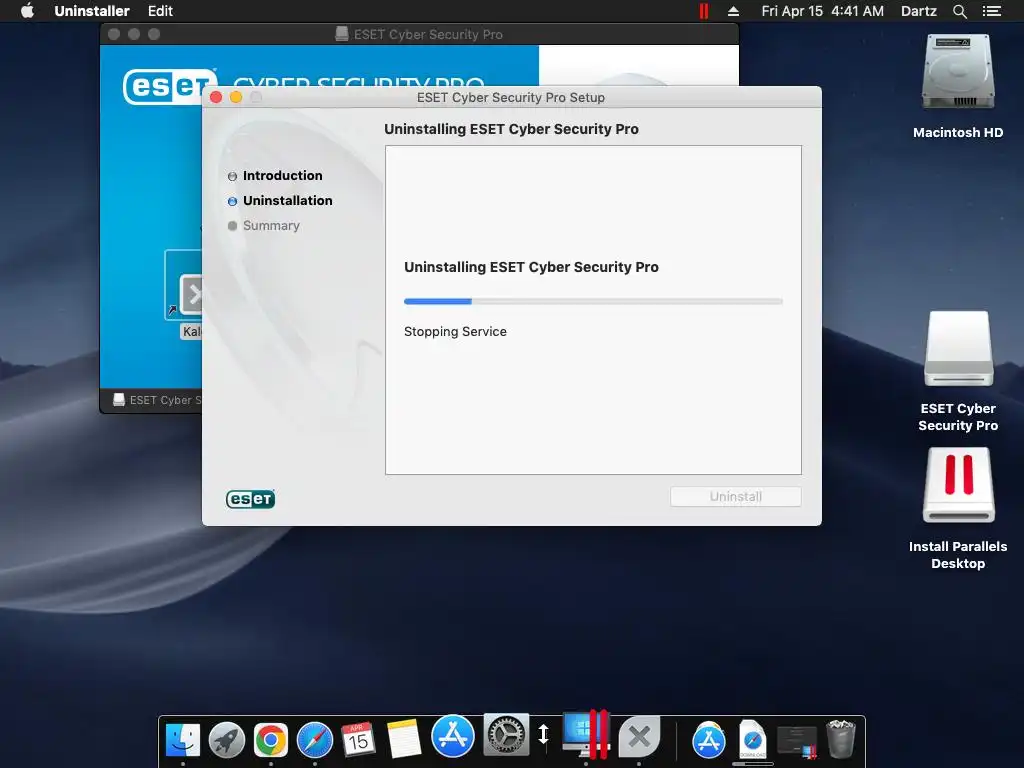Click the date and time in menu bar
This screenshot has width=1024, height=768.
(822, 11)
